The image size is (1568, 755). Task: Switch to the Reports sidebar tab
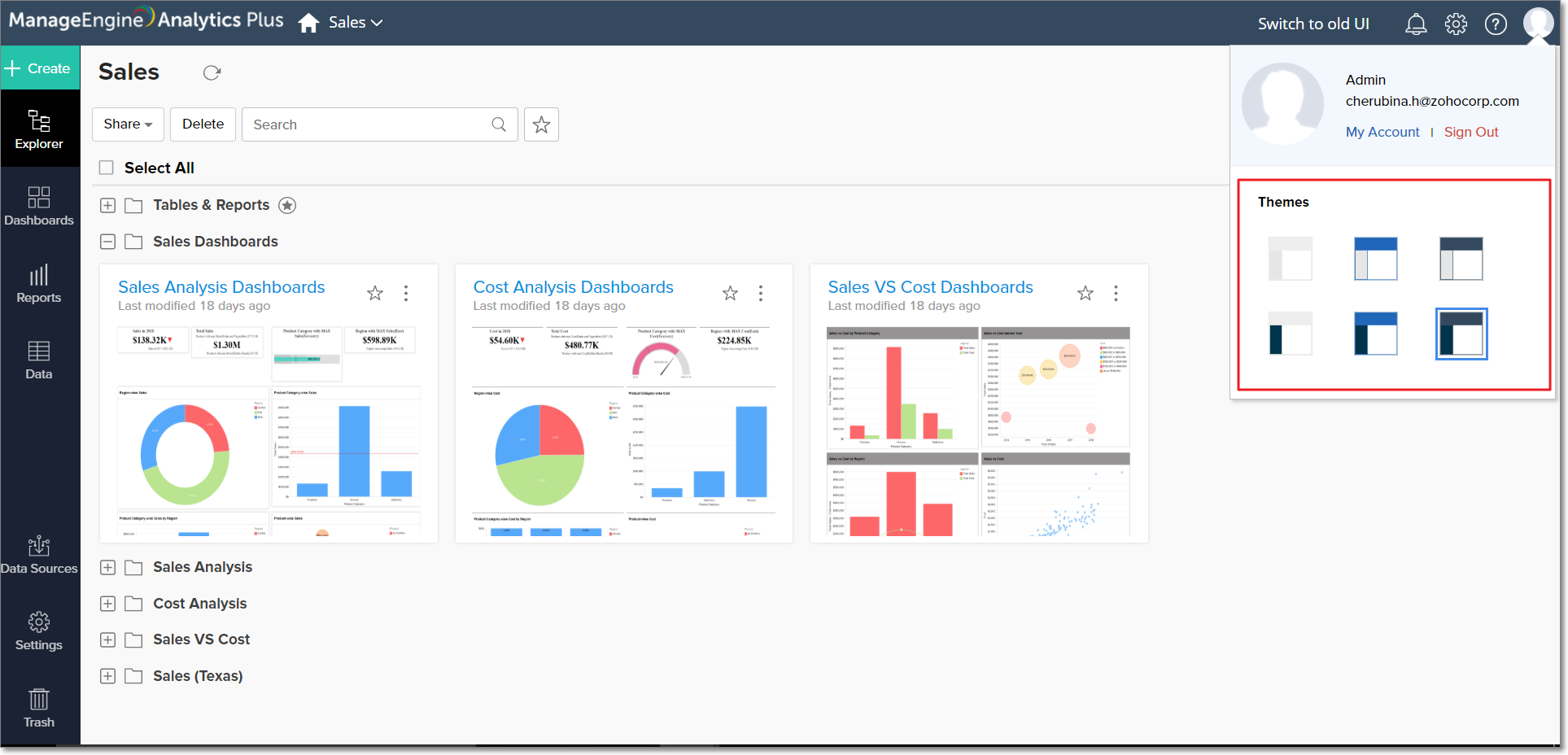pyautogui.click(x=39, y=284)
